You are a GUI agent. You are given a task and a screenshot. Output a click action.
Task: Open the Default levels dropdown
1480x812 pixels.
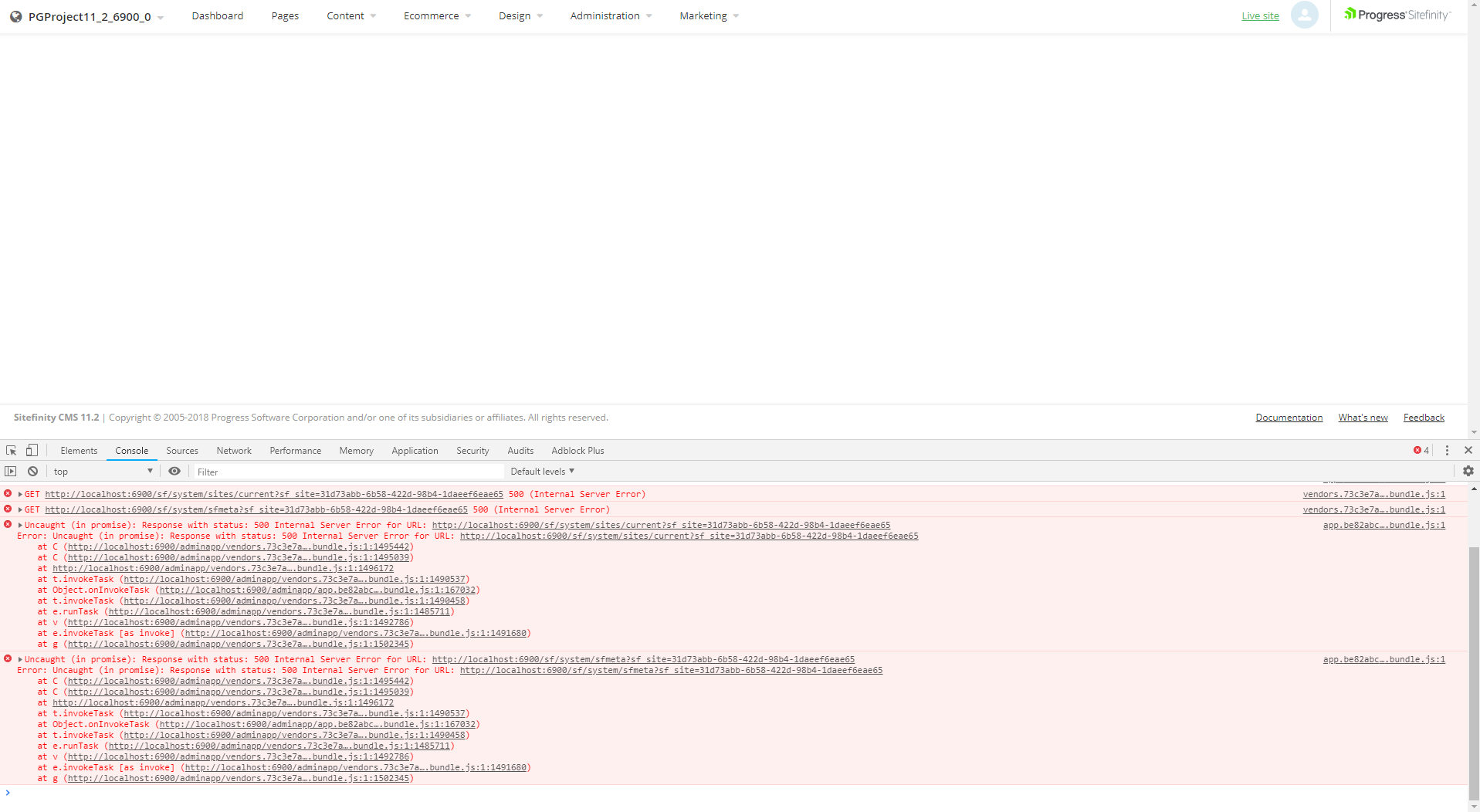(542, 471)
